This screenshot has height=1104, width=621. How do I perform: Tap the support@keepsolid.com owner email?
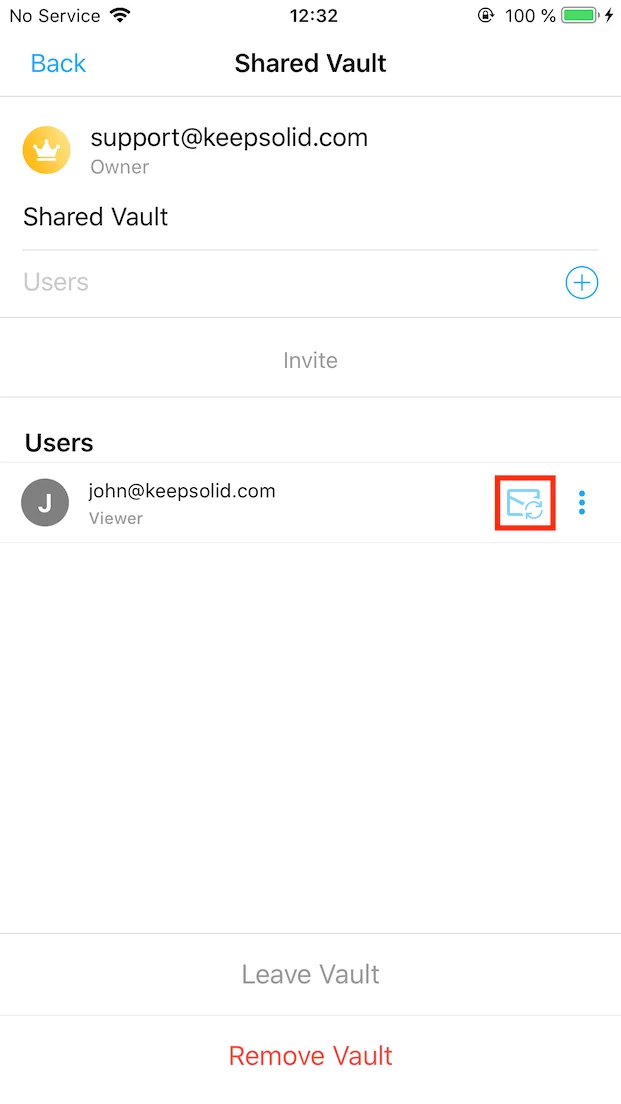(230, 137)
